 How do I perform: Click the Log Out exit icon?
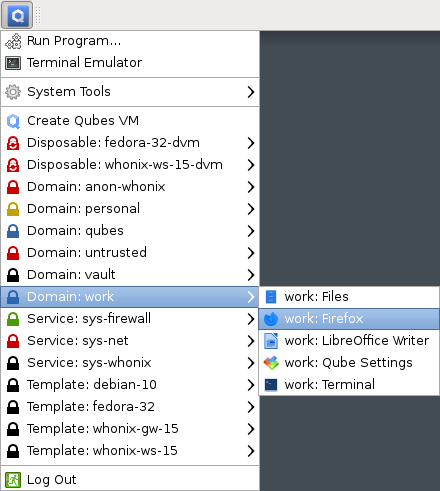tap(13, 480)
